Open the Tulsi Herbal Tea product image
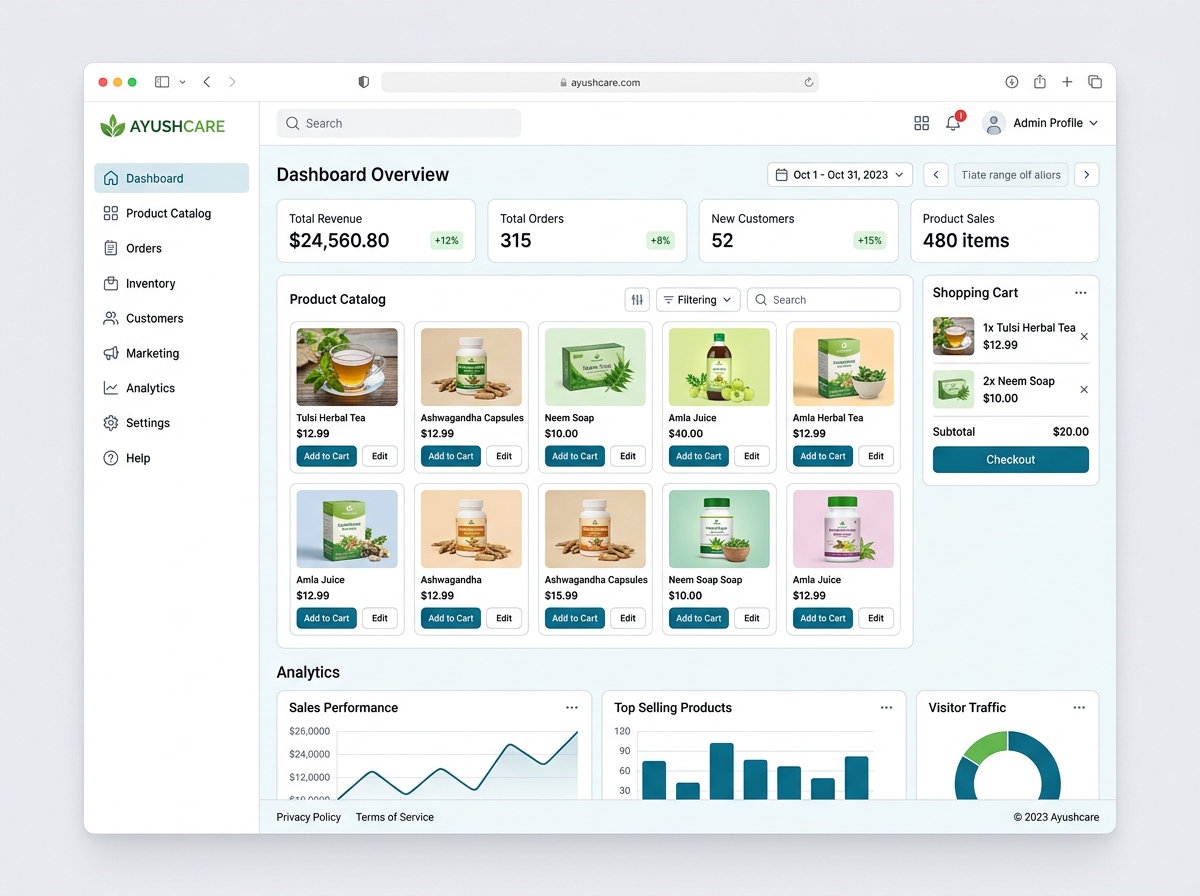1200x896 pixels. pyautogui.click(x=347, y=367)
